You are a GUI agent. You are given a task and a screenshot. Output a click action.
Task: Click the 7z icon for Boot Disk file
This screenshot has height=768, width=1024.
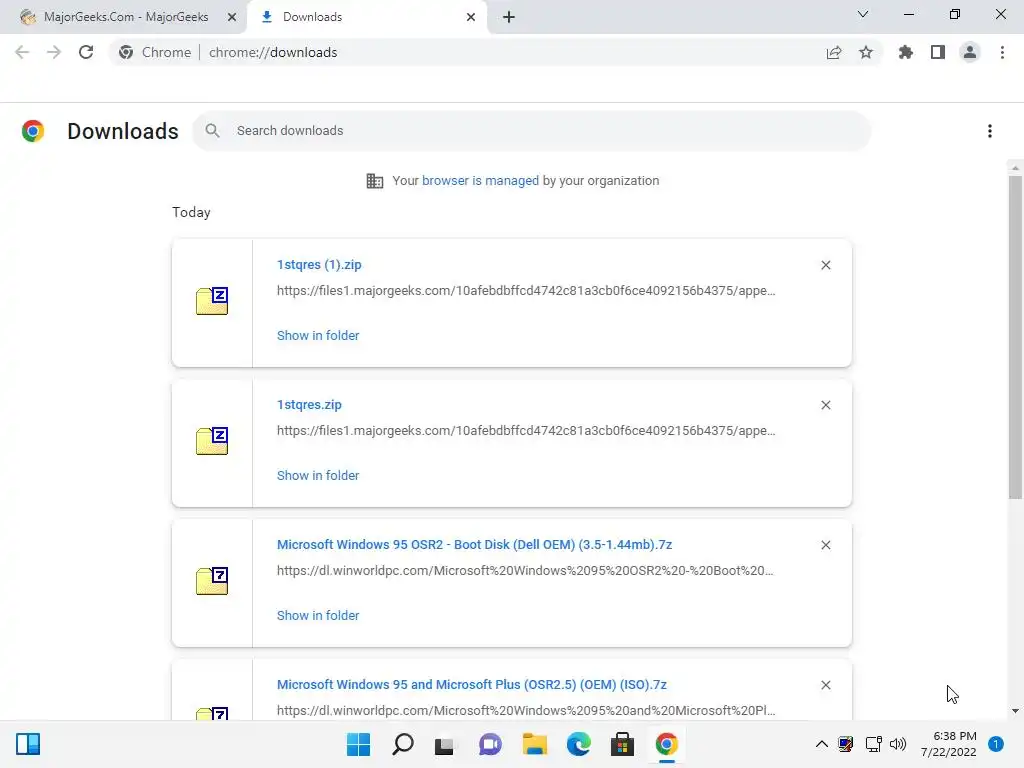[x=212, y=581]
